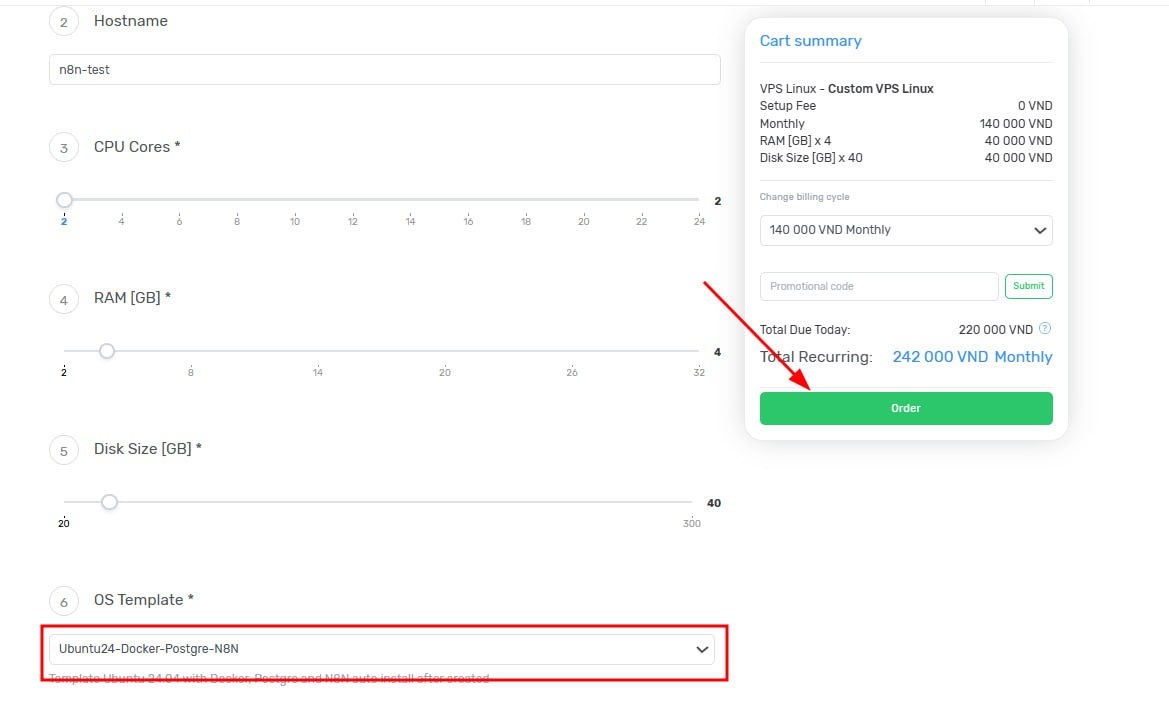Screen dimensions: 1169x722
Task: Click the green Order button
Action: [x=905, y=408]
